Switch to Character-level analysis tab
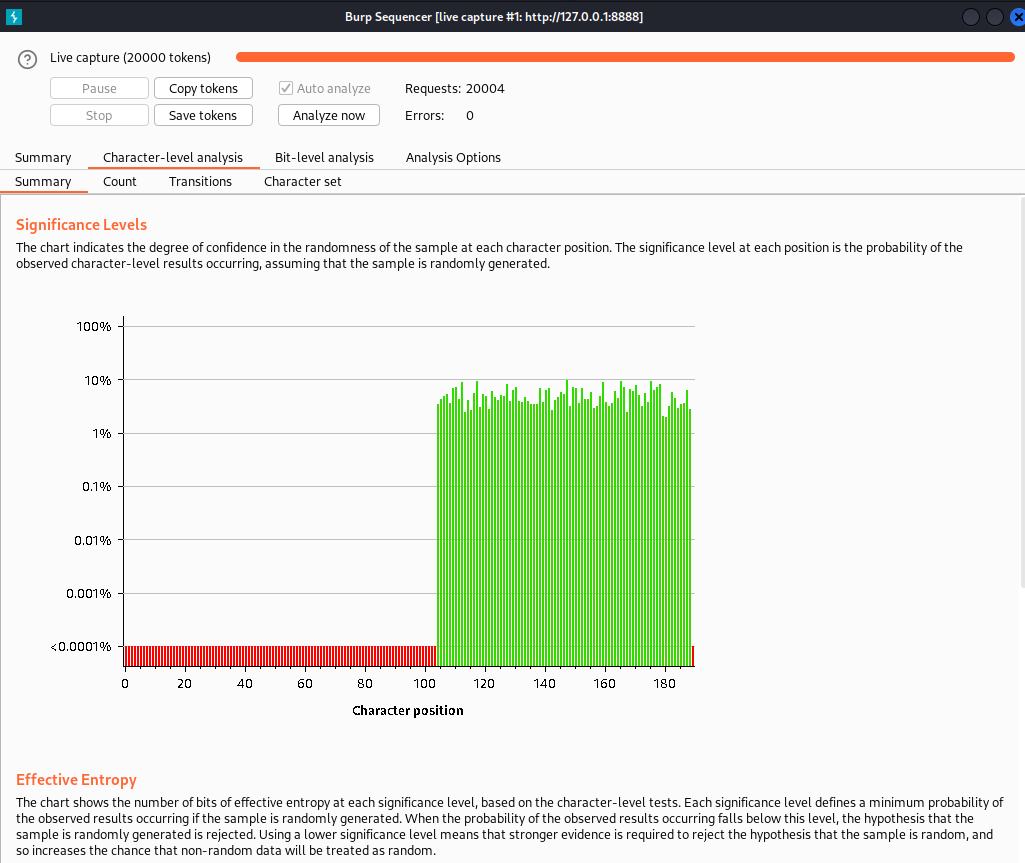 173,158
